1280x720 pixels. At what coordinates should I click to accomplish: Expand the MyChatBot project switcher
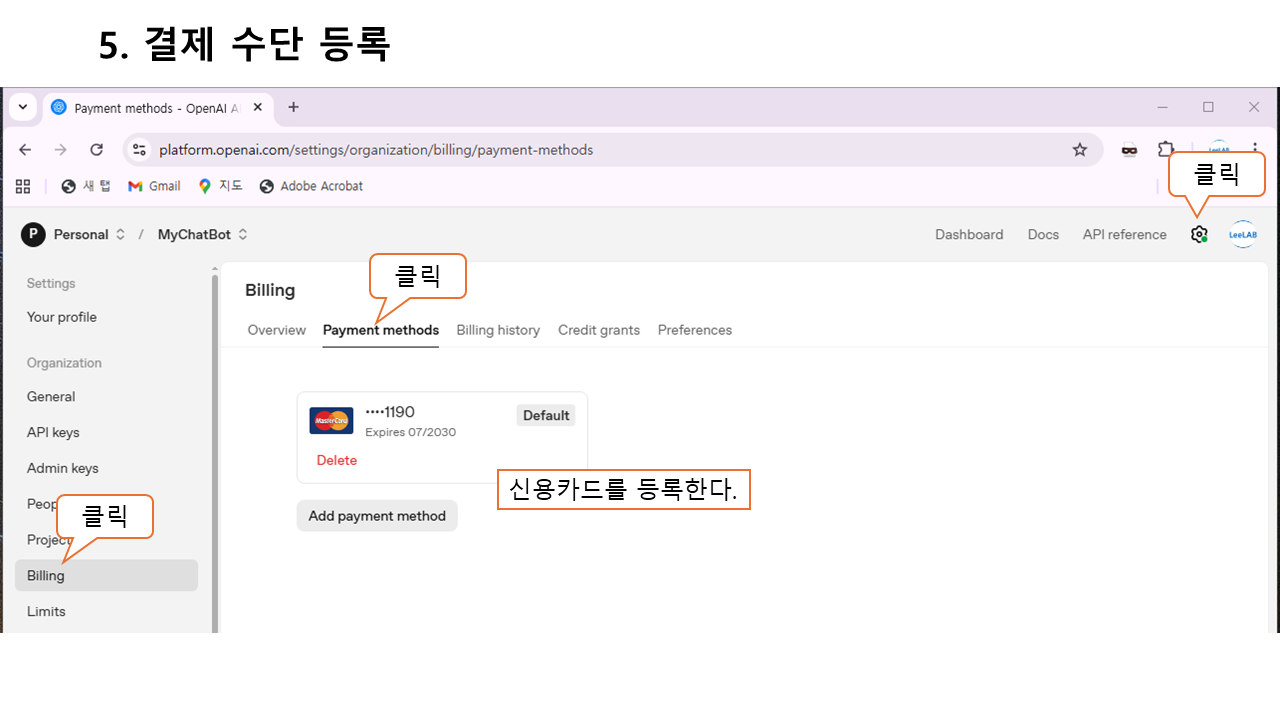click(203, 234)
